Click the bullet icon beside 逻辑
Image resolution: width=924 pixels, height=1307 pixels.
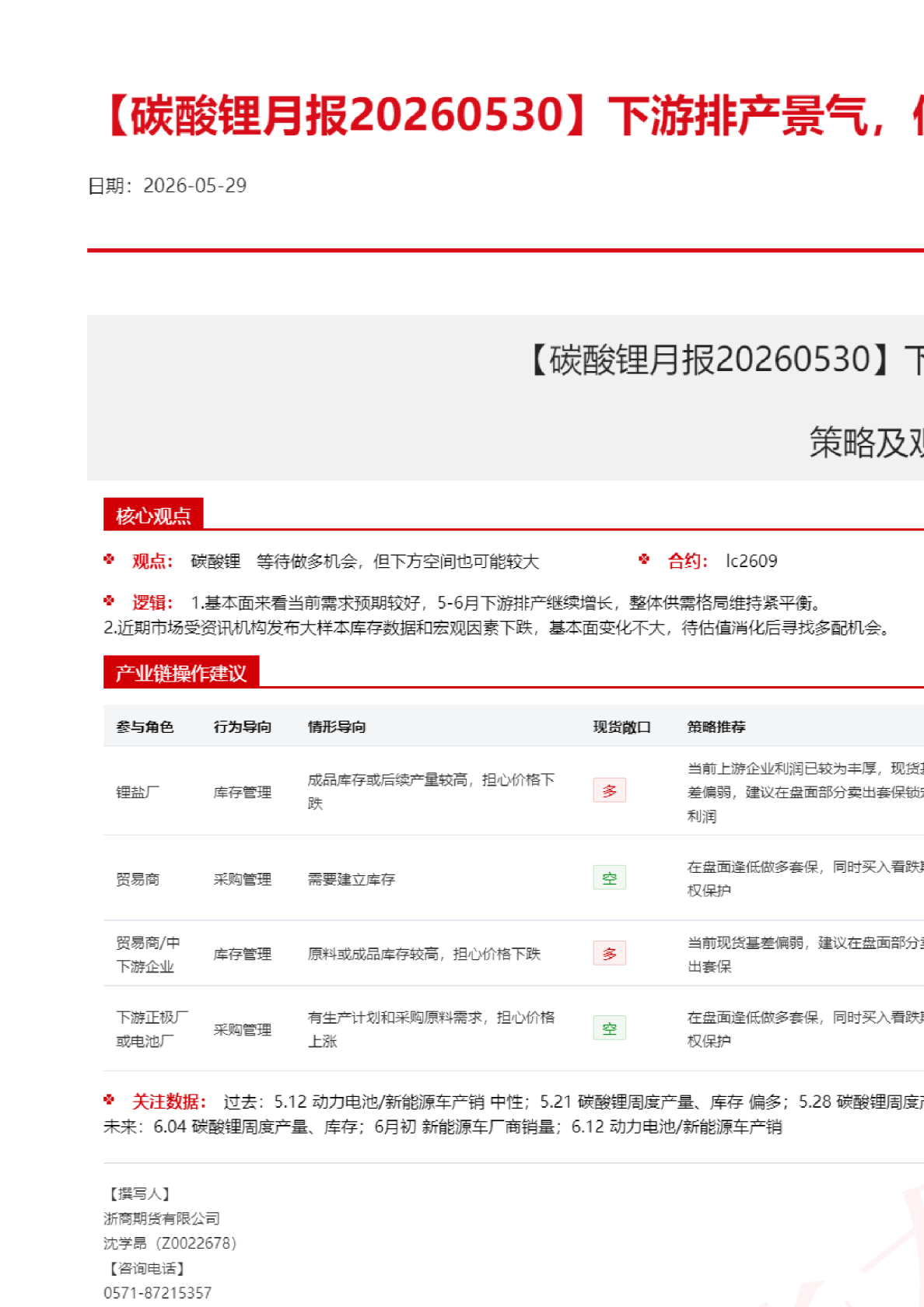tap(109, 601)
